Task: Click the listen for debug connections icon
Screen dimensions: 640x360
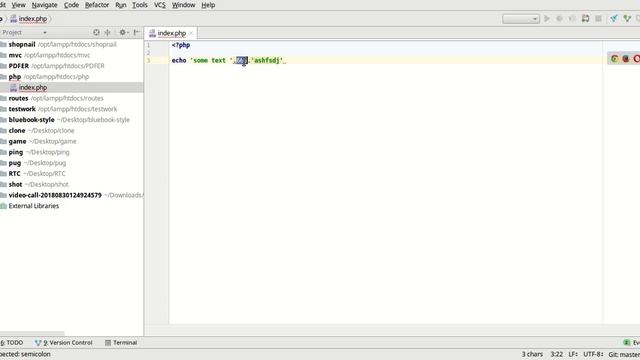Action: point(585,18)
